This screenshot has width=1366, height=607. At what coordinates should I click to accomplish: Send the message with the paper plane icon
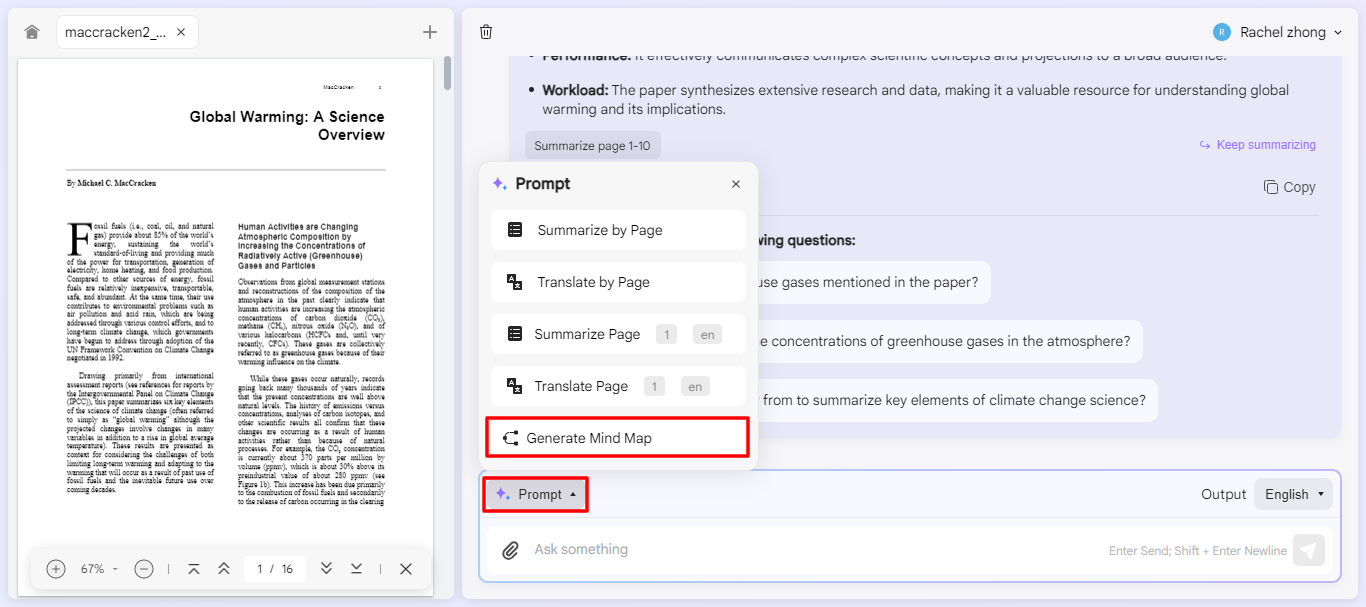(1309, 549)
